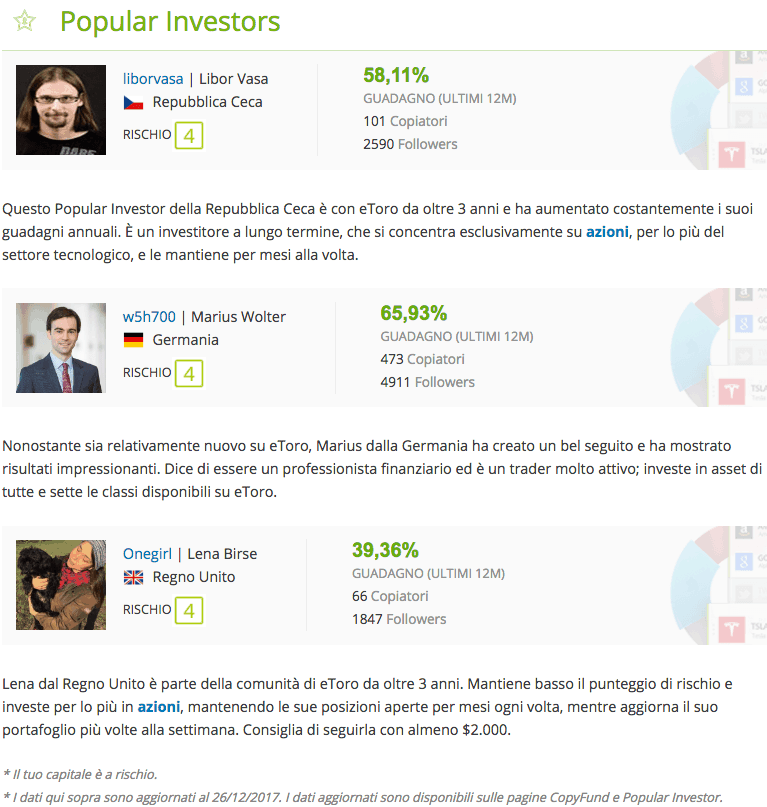Click the star icon beside Popular Investors
767x807 pixels.
[x=25, y=21]
